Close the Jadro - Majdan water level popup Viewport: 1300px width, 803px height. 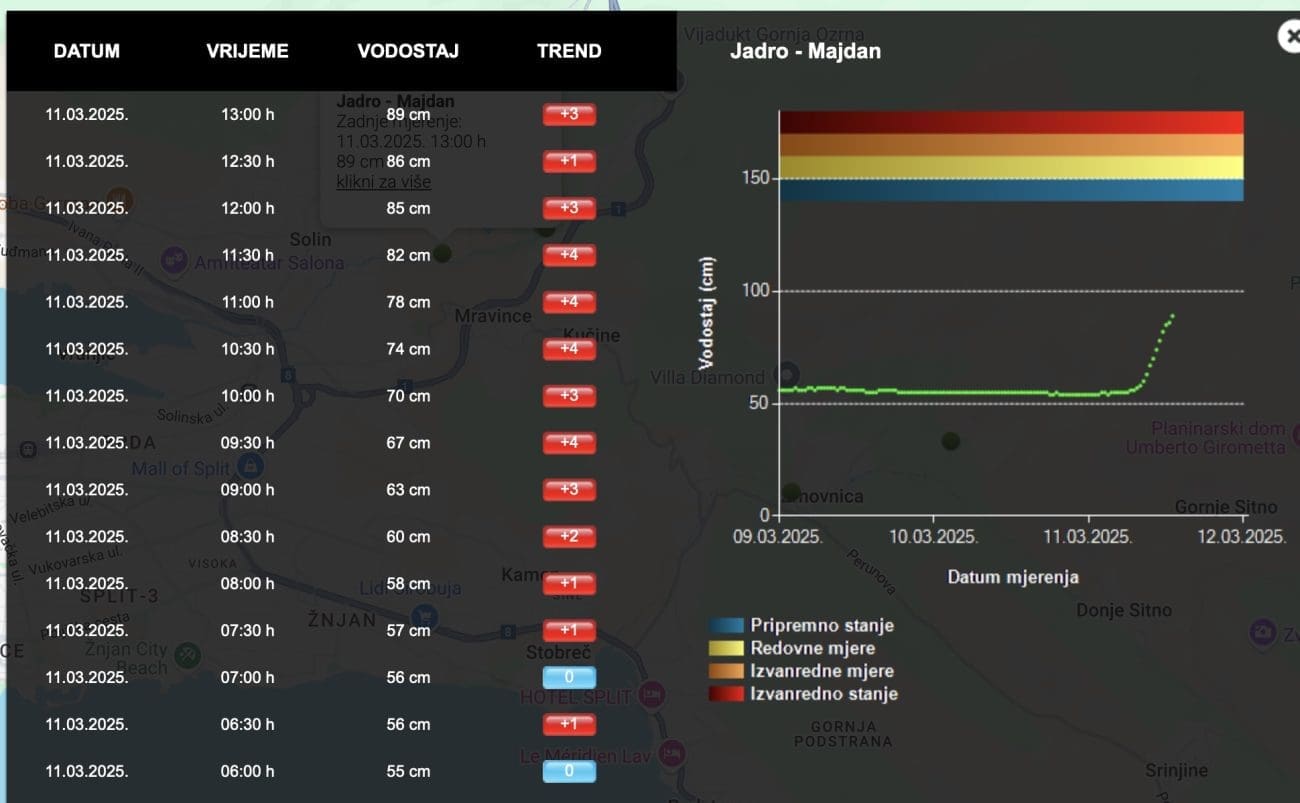pos(1289,37)
